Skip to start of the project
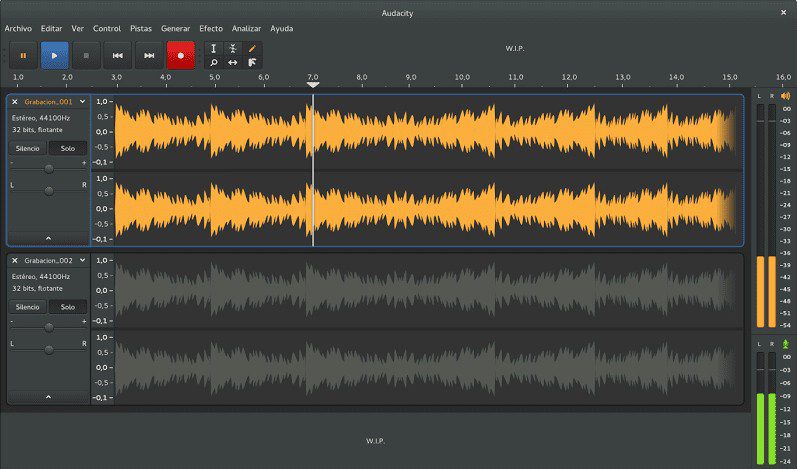Viewport: 797px width, 469px height. coord(117,55)
